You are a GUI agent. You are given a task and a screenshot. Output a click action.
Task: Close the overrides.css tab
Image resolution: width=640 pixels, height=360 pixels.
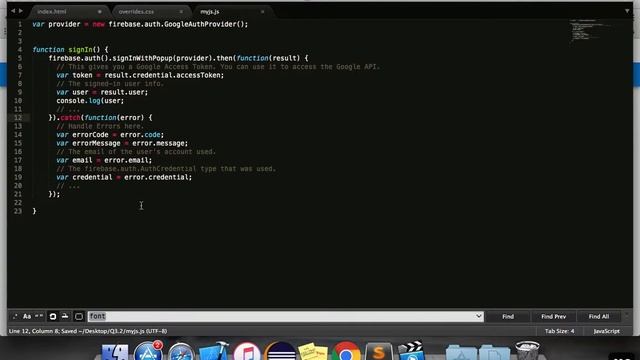pyautogui.click(x=181, y=12)
